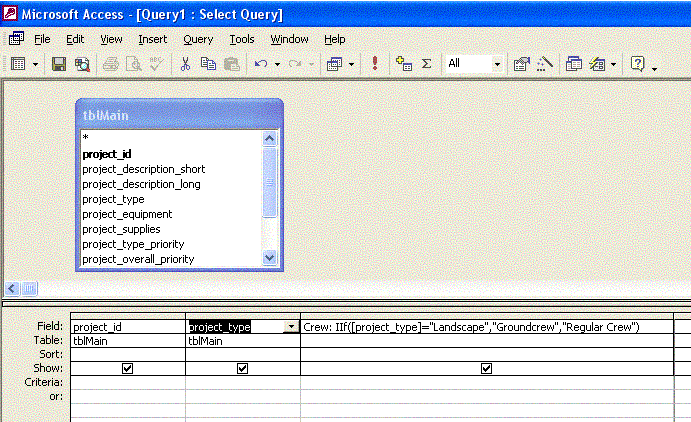Open the File menu
691x422 pixels.
[x=42, y=39]
